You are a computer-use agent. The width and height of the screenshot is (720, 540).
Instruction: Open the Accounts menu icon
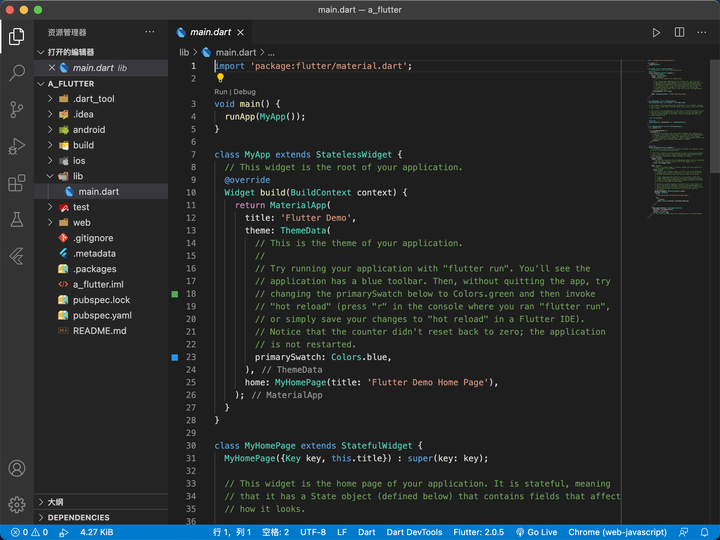pyautogui.click(x=17, y=468)
